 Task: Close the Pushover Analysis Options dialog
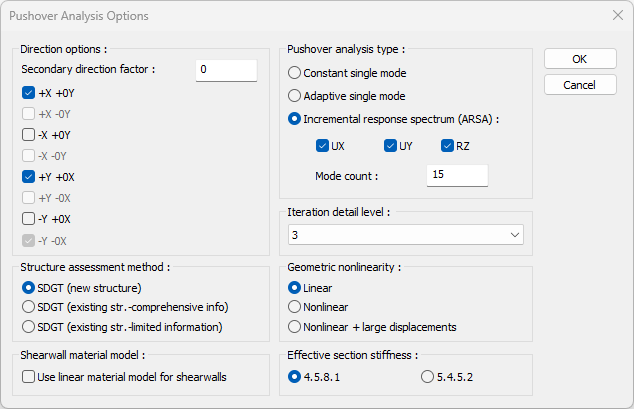tap(616, 16)
